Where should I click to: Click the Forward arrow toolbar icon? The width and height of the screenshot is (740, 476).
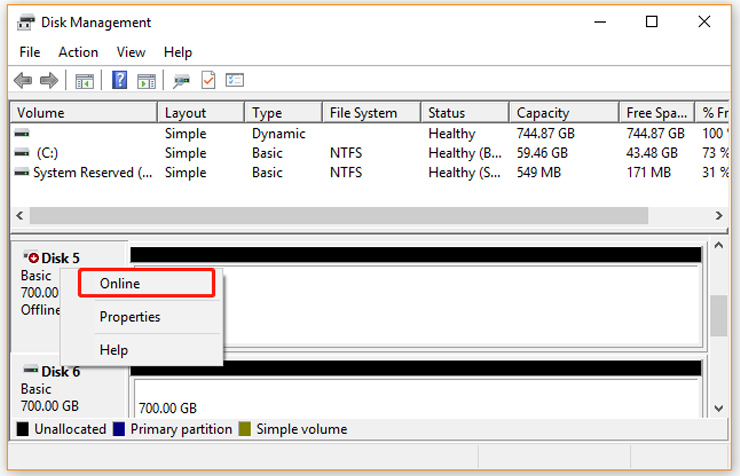coord(49,81)
